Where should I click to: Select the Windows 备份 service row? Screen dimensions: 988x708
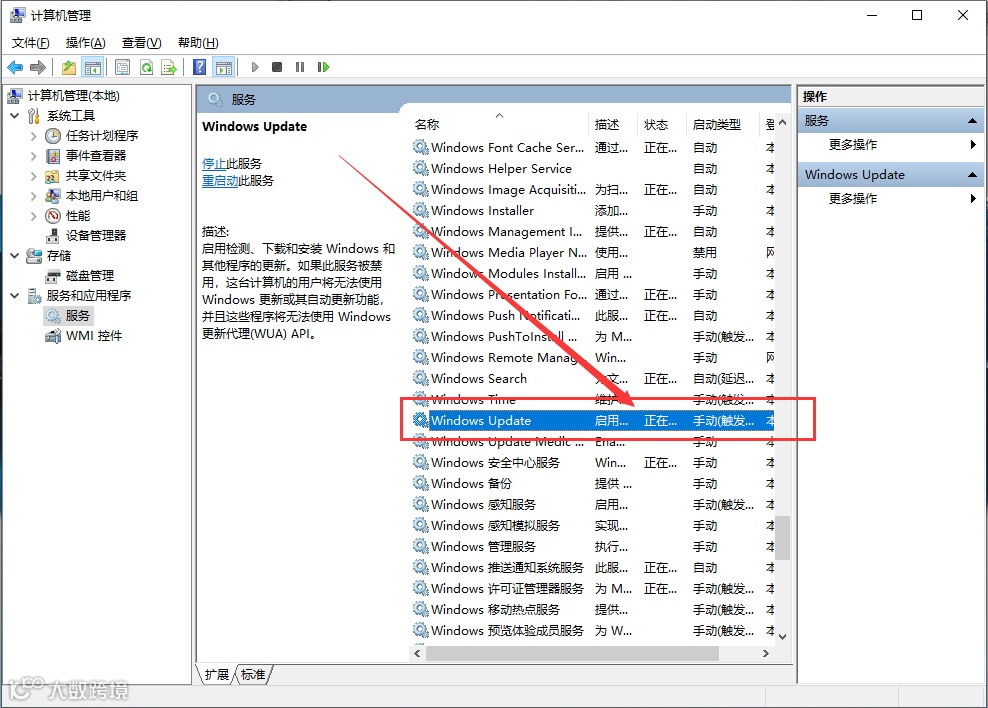point(592,484)
